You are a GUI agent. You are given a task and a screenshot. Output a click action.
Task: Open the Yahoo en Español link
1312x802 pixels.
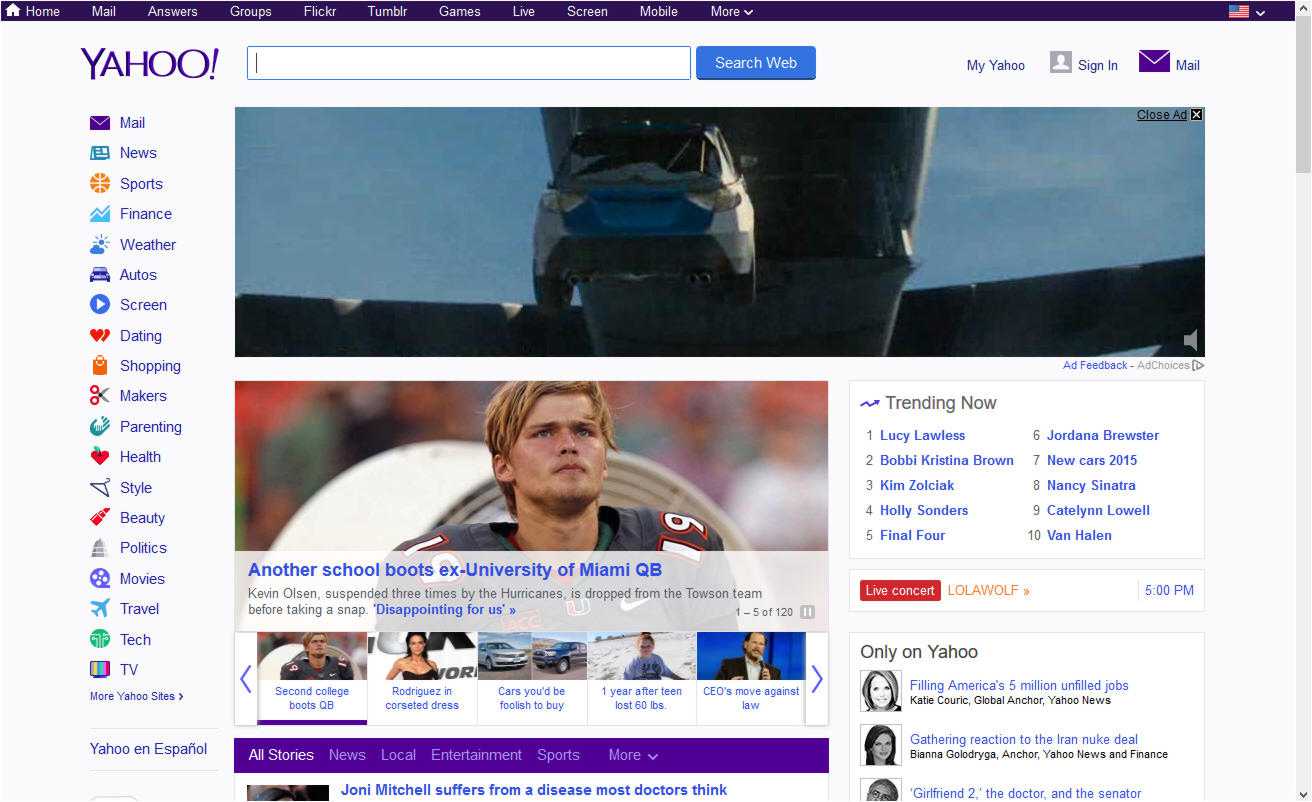coord(148,749)
